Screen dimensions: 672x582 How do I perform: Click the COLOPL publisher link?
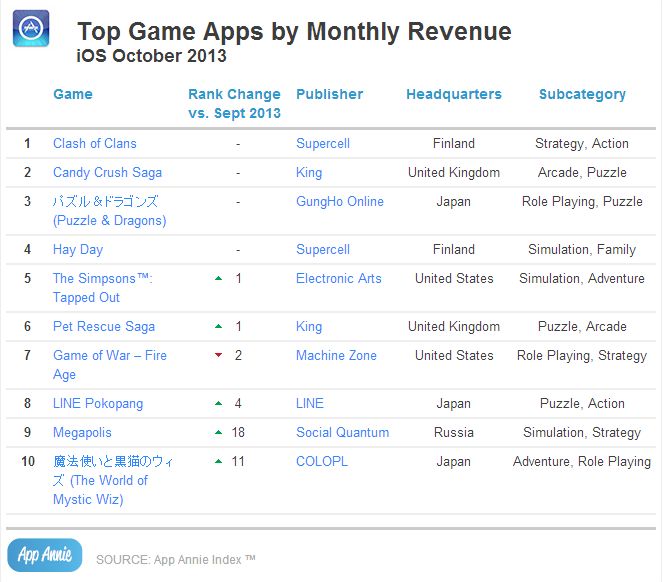click(322, 461)
